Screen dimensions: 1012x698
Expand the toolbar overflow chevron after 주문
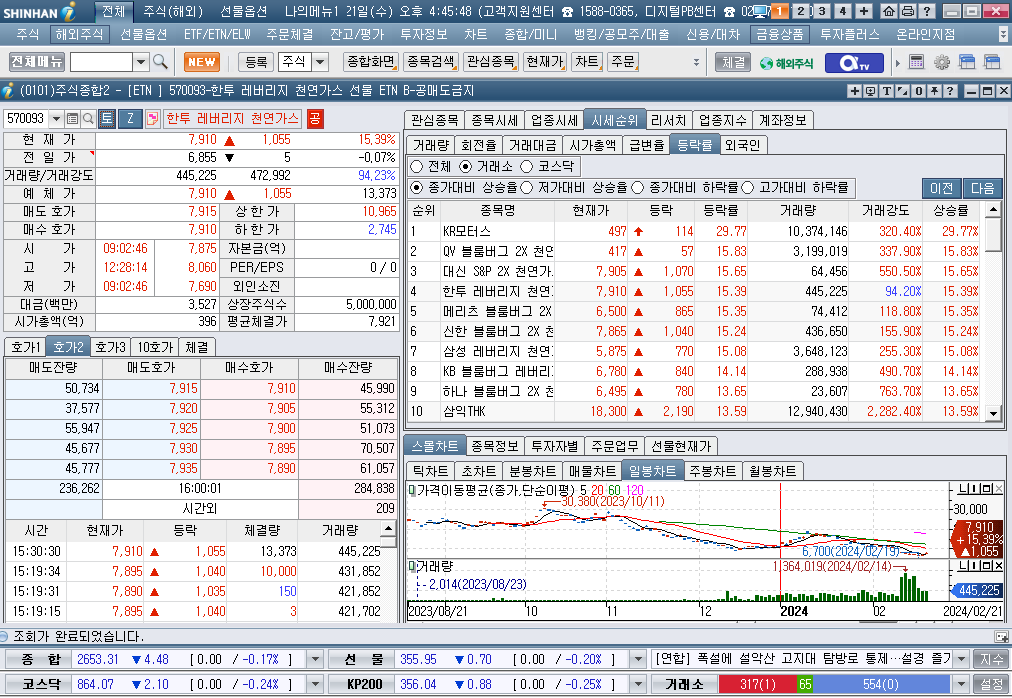tap(696, 62)
